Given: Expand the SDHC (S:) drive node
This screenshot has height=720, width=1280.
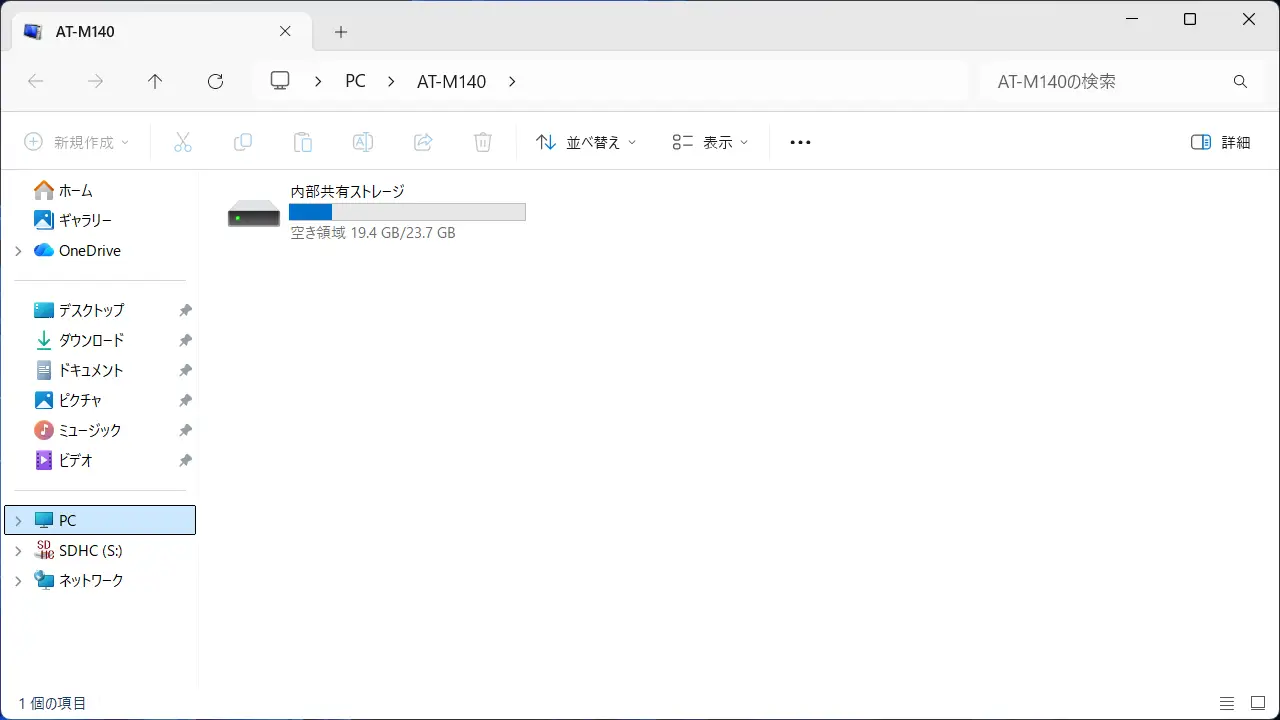Looking at the screenshot, I should 18,551.
